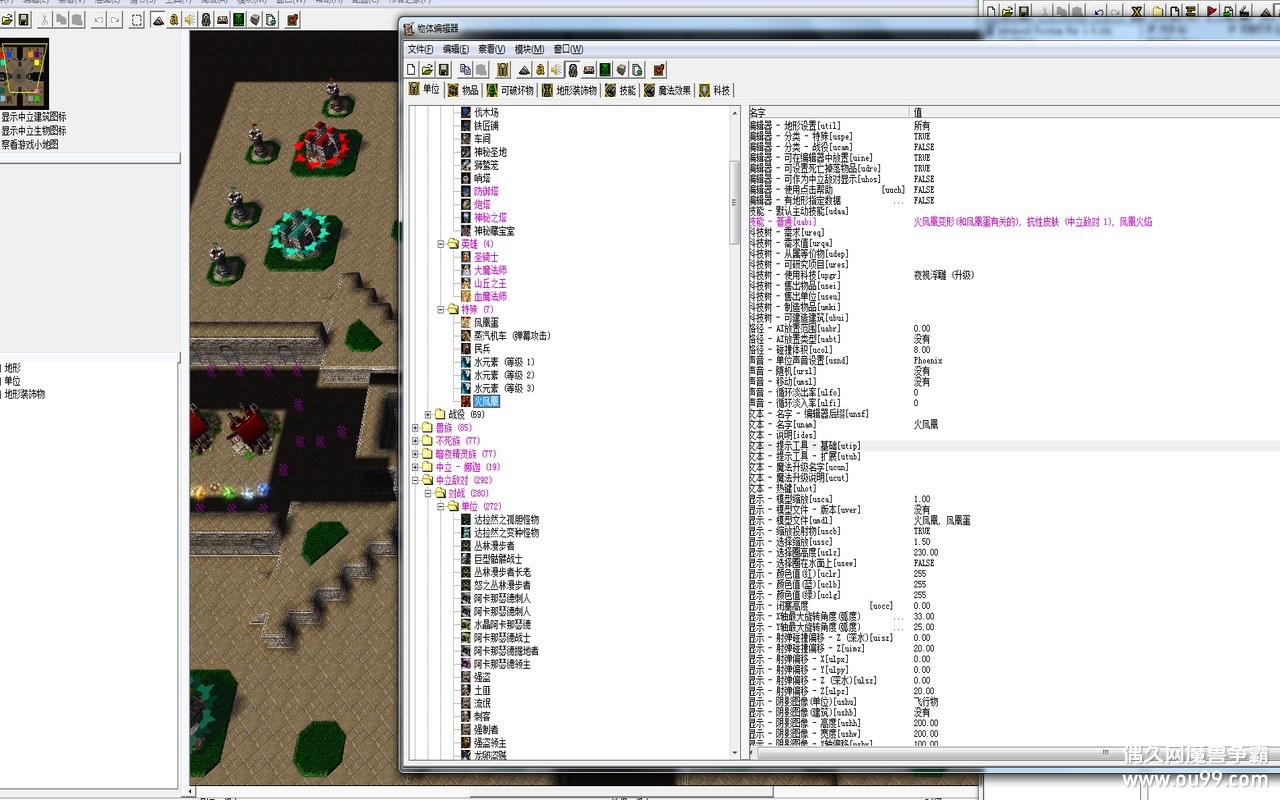
Task: Open Import Manager from main editor toolbar
Action: coord(271,20)
